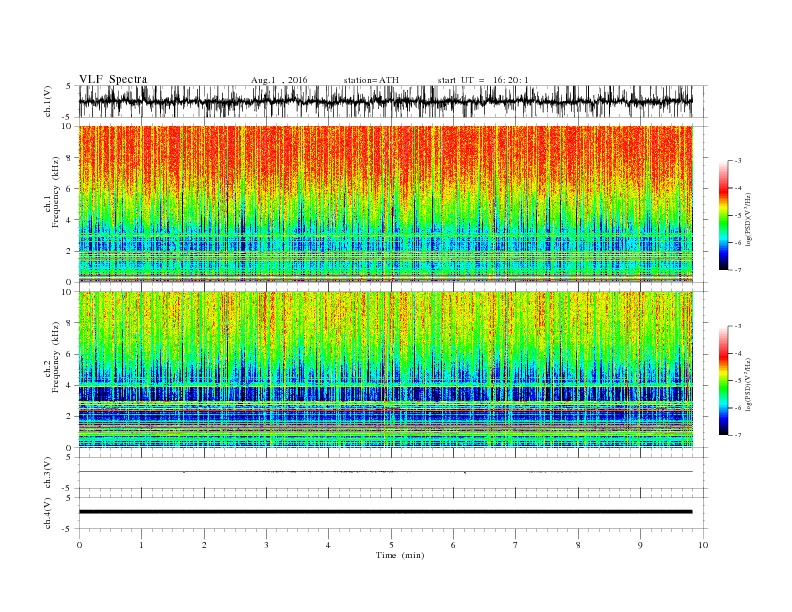Screen dimensions: 792x612
Task: Click the ch.1 "Frequency (kHz)" axis label
Action: point(56,192)
